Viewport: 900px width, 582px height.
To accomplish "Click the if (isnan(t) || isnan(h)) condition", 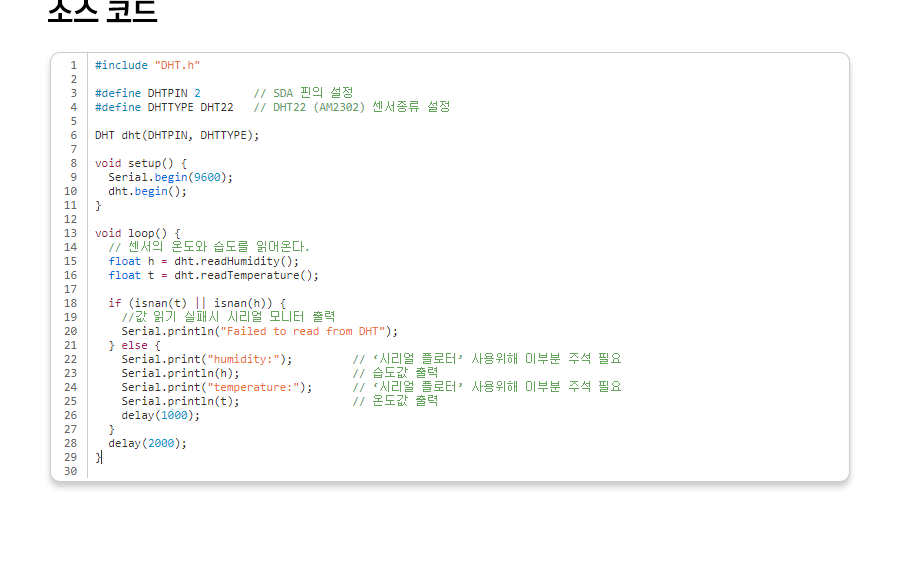I will pyautogui.click(x=197, y=303).
